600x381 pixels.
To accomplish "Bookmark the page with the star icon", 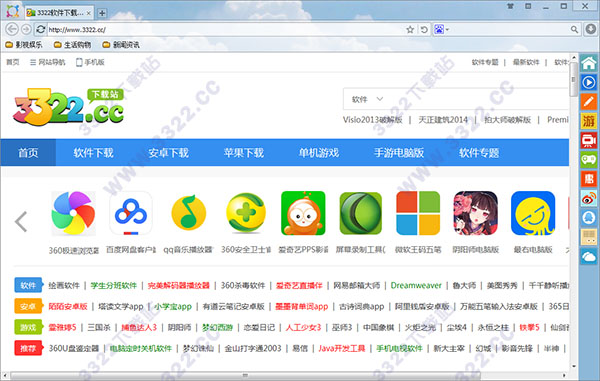I will point(410,29).
